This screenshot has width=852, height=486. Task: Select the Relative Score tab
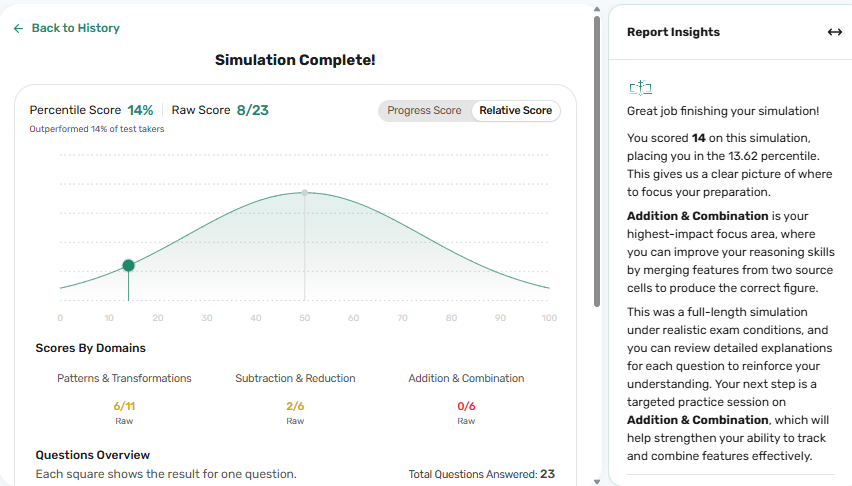[x=515, y=110]
